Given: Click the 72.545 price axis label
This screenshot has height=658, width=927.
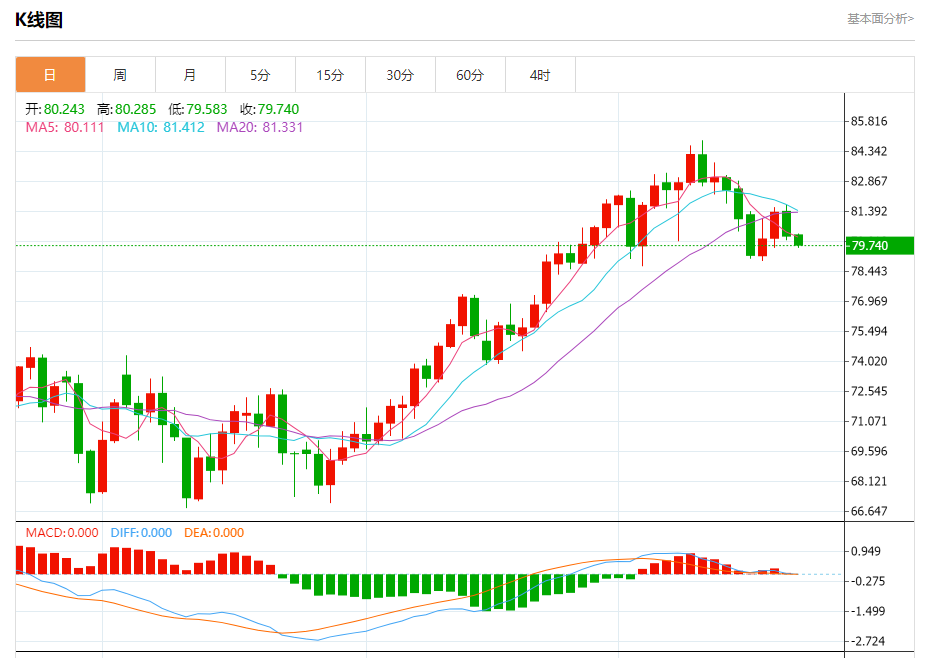Looking at the screenshot, I should pos(869,391).
